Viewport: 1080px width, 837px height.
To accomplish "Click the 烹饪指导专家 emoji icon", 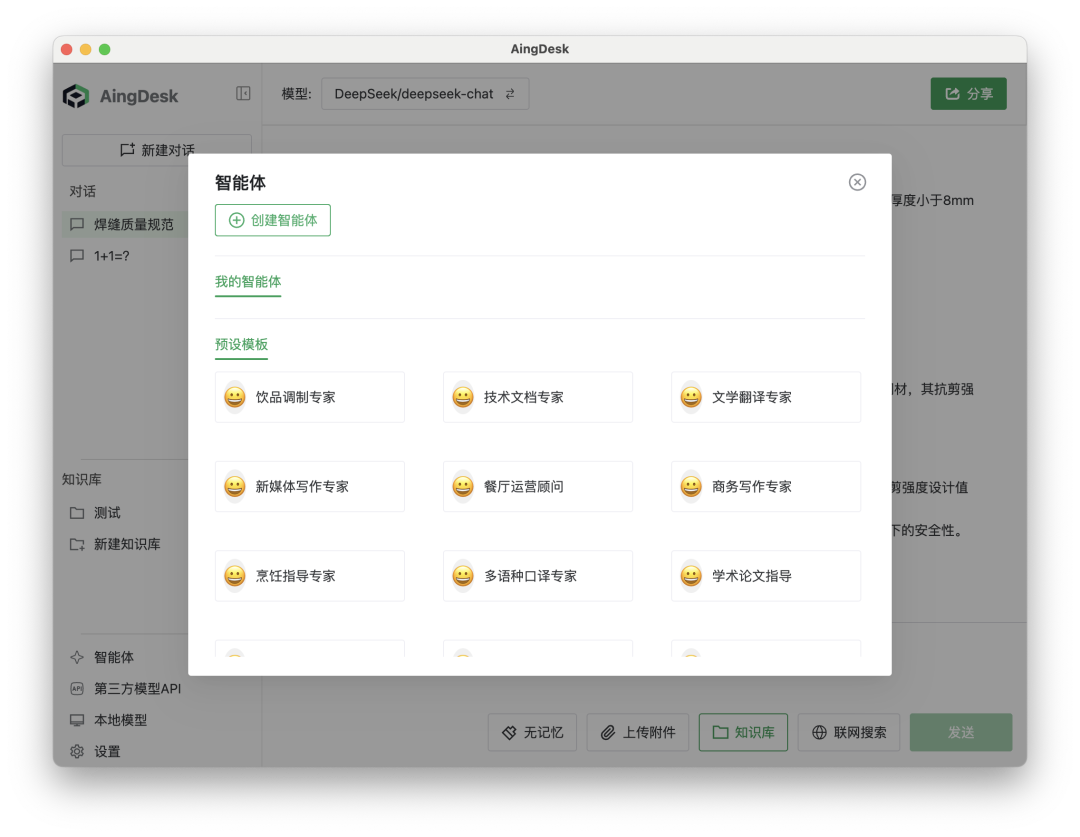I will [x=235, y=576].
